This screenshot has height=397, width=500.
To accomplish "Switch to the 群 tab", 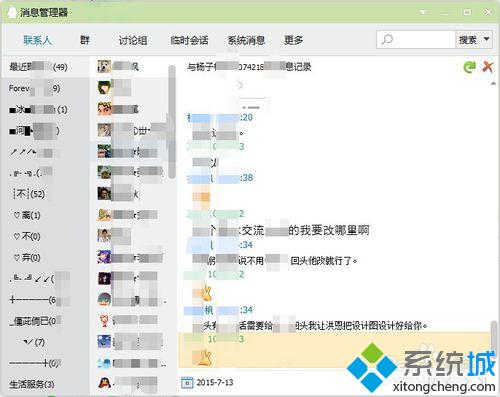I will pos(85,40).
